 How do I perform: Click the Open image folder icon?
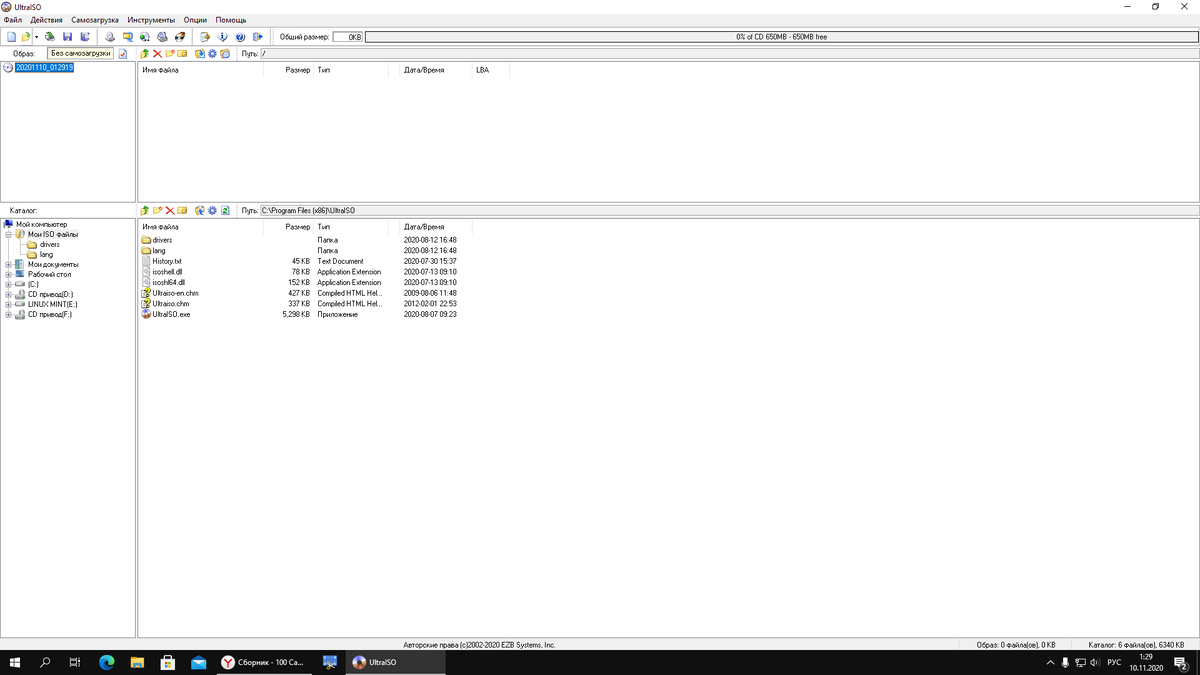26,37
